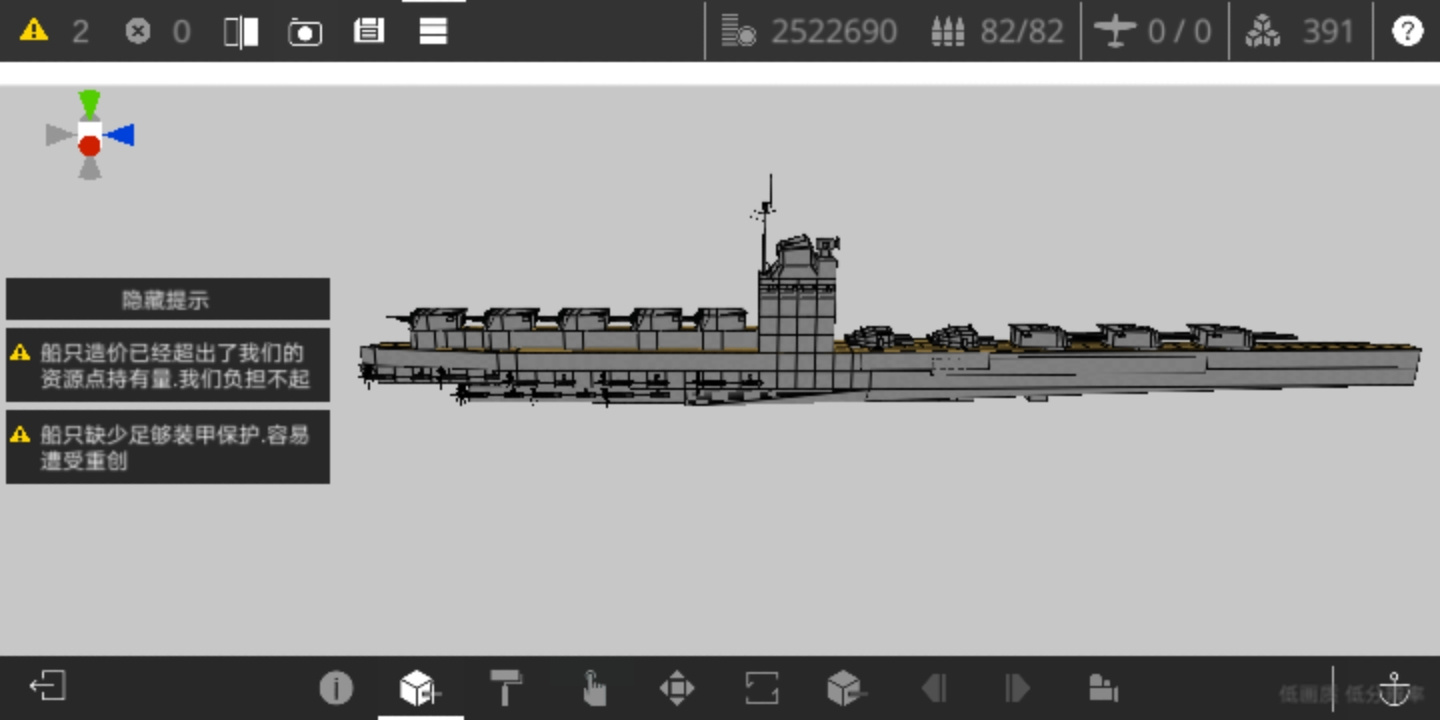Viewport: 1440px width, 720px height.
Task: Click the green axis on view gizmo
Action: 90,103
